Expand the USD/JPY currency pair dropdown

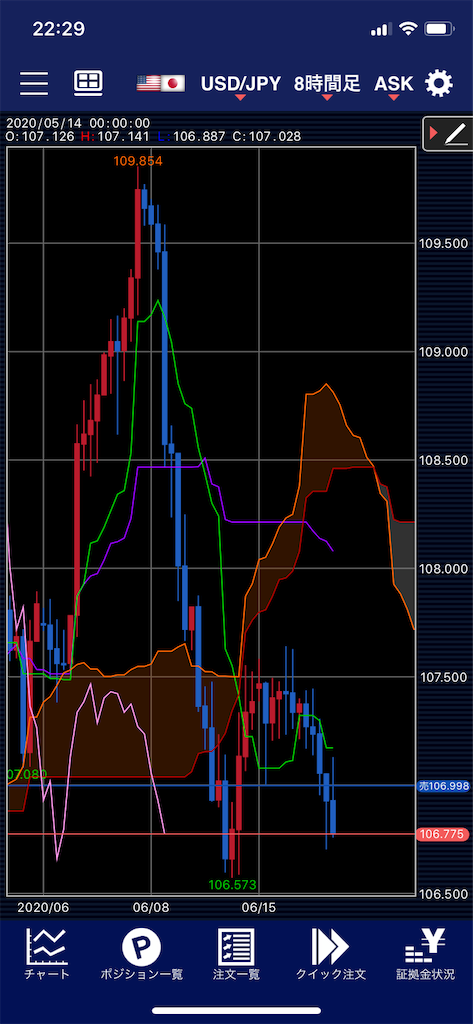[240, 84]
